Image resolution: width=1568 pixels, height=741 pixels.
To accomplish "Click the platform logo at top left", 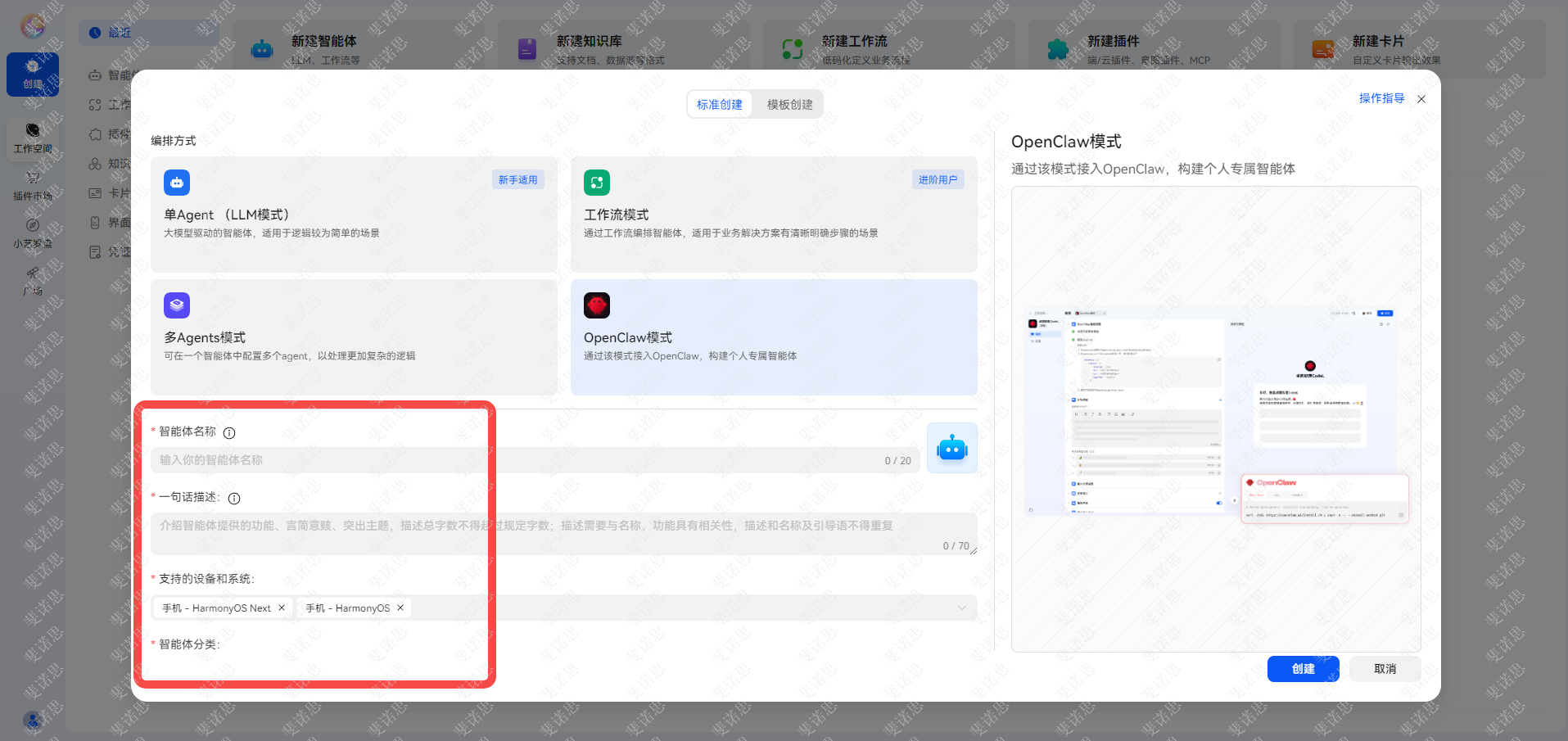I will 33,26.
